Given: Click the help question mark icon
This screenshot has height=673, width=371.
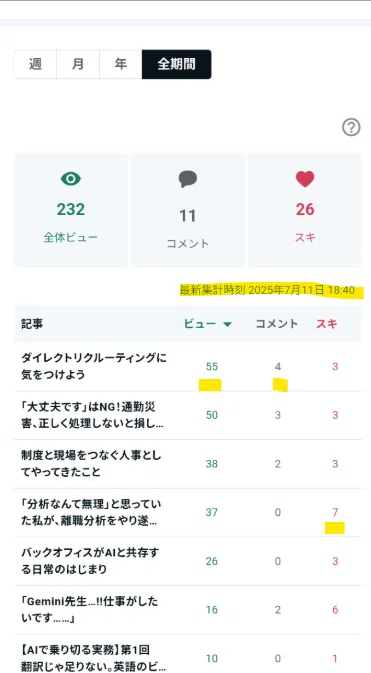Looking at the screenshot, I should point(351,127).
